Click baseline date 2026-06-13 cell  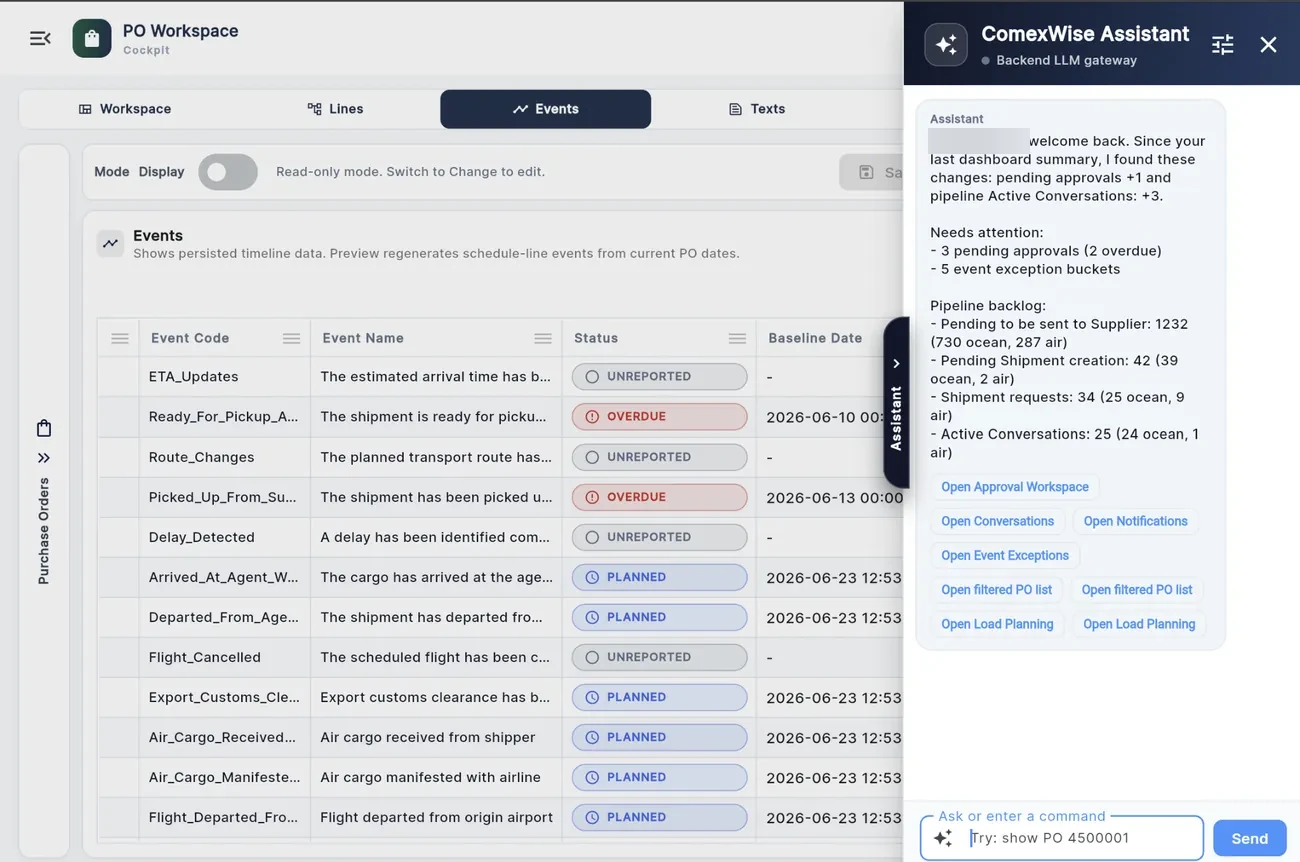(830, 497)
